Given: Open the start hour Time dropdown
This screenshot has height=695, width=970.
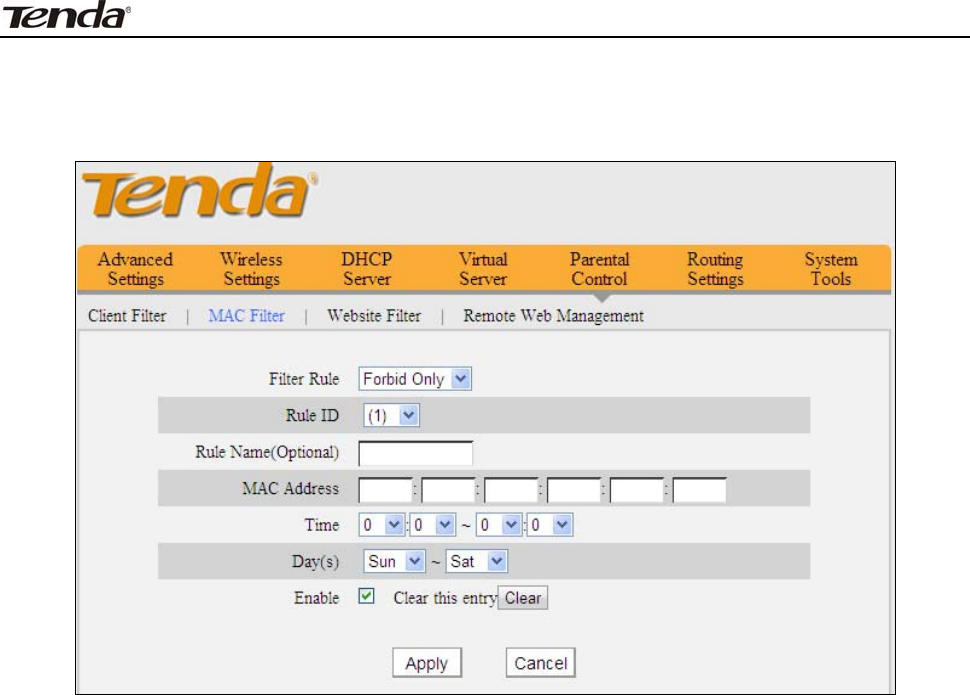Looking at the screenshot, I should click(382, 525).
